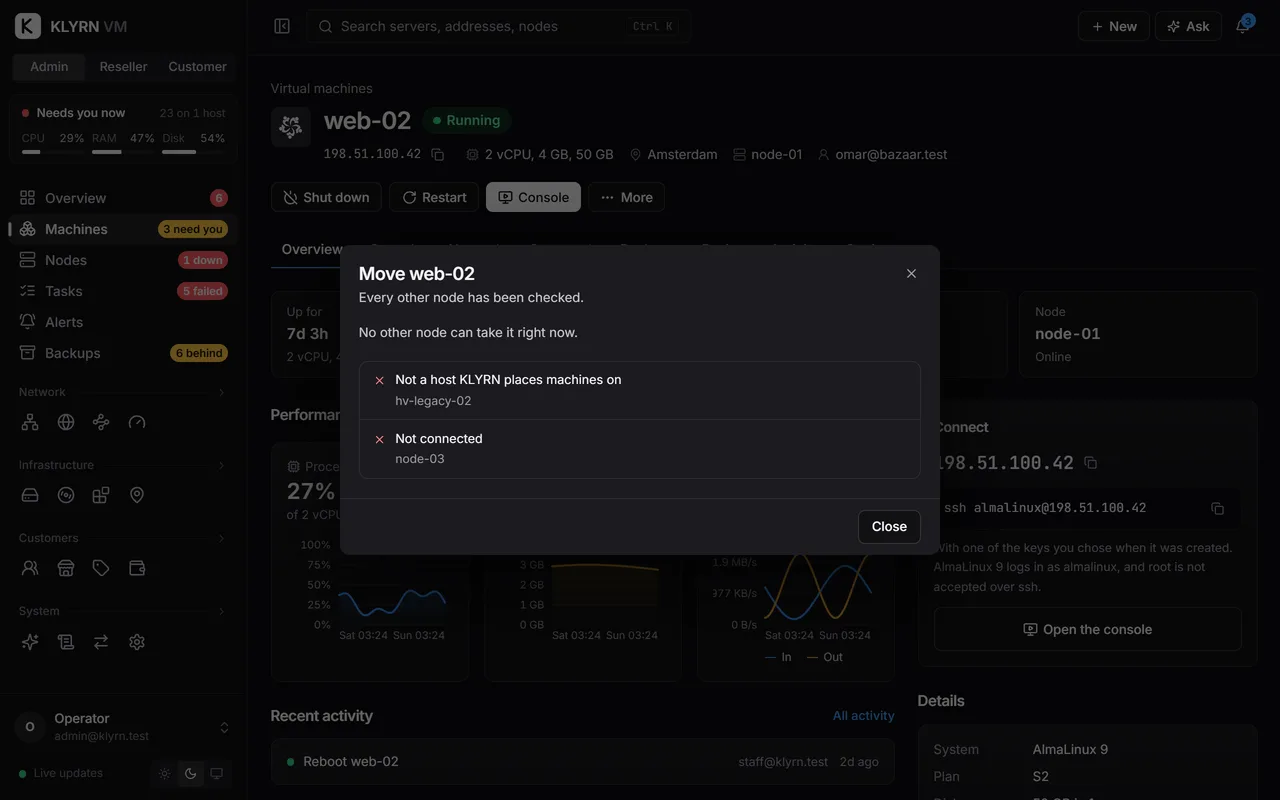View All activity link
Viewport: 1280px width, 800px height.
point(864,716)
